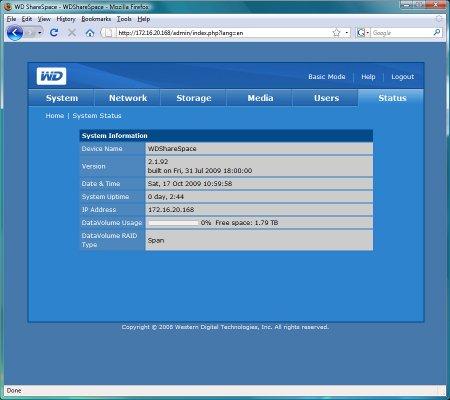Click the WD logo in header
This screenshot has height=400, width=450.
tap(51, 76)
